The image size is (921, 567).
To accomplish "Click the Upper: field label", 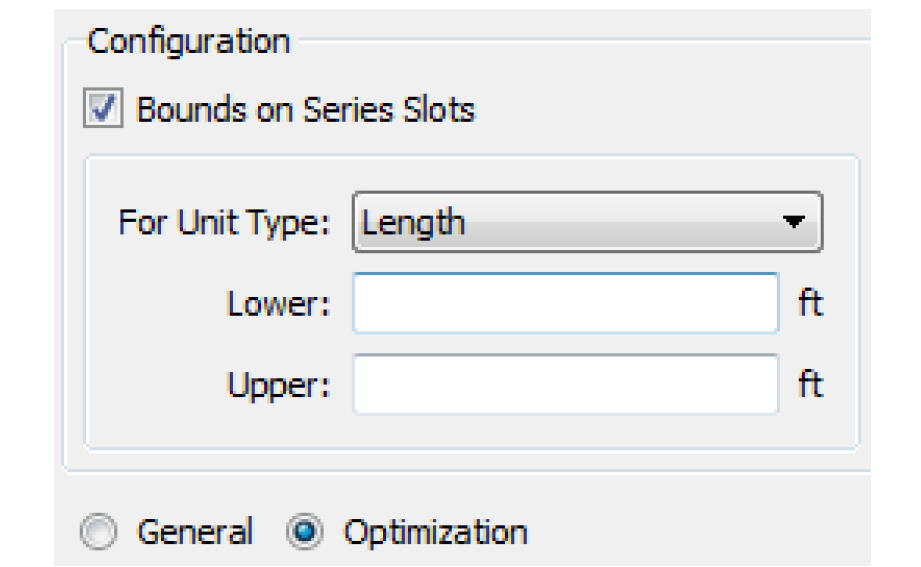I will pos(279,384).
